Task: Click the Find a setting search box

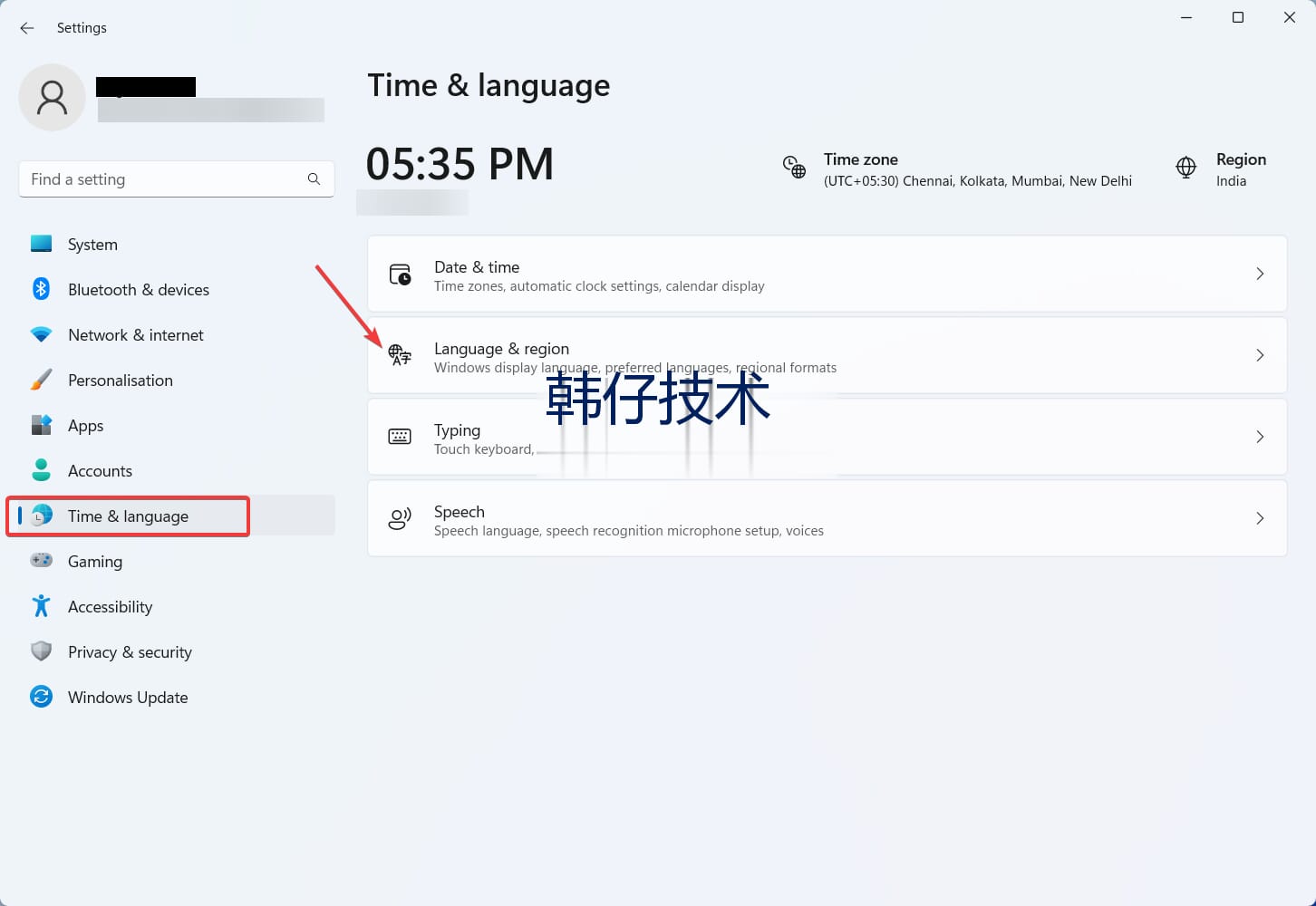Action: tap(177, 179)
